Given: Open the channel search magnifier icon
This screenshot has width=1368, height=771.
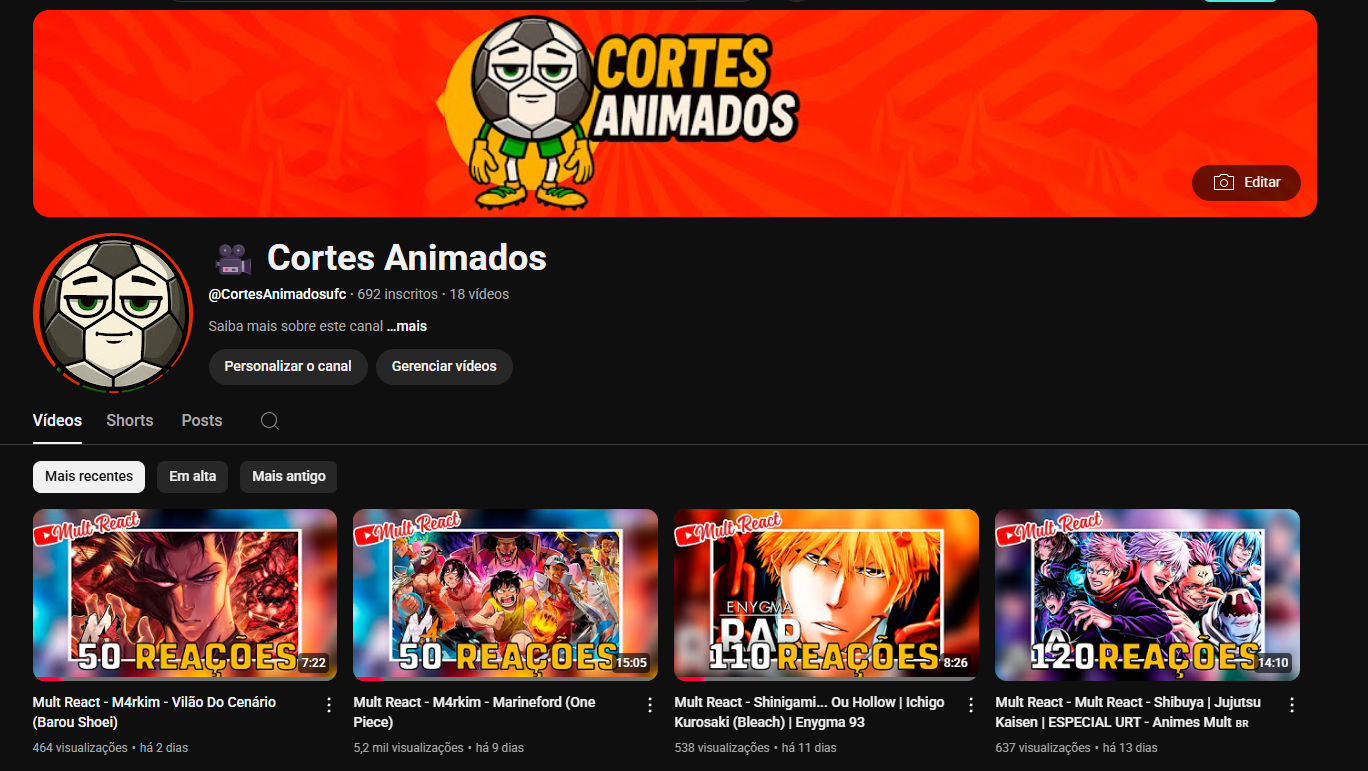Looking at the screenshot, I should [x=270, y=421].
